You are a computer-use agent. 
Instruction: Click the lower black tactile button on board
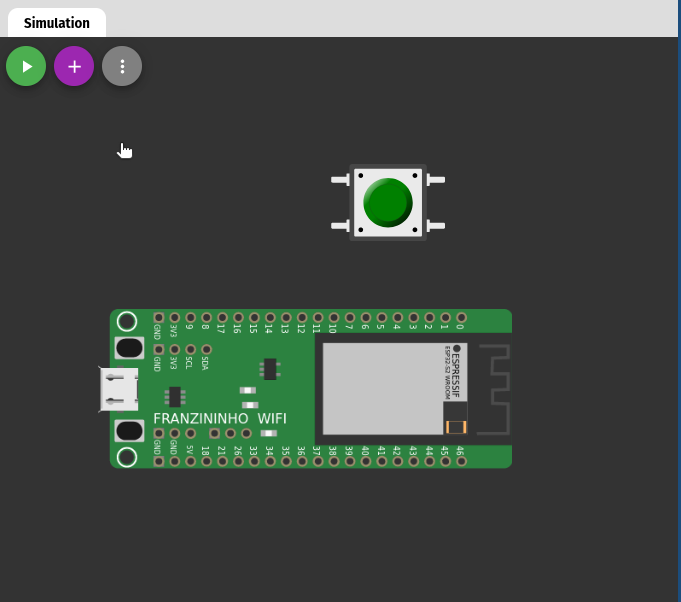point(129,431)
